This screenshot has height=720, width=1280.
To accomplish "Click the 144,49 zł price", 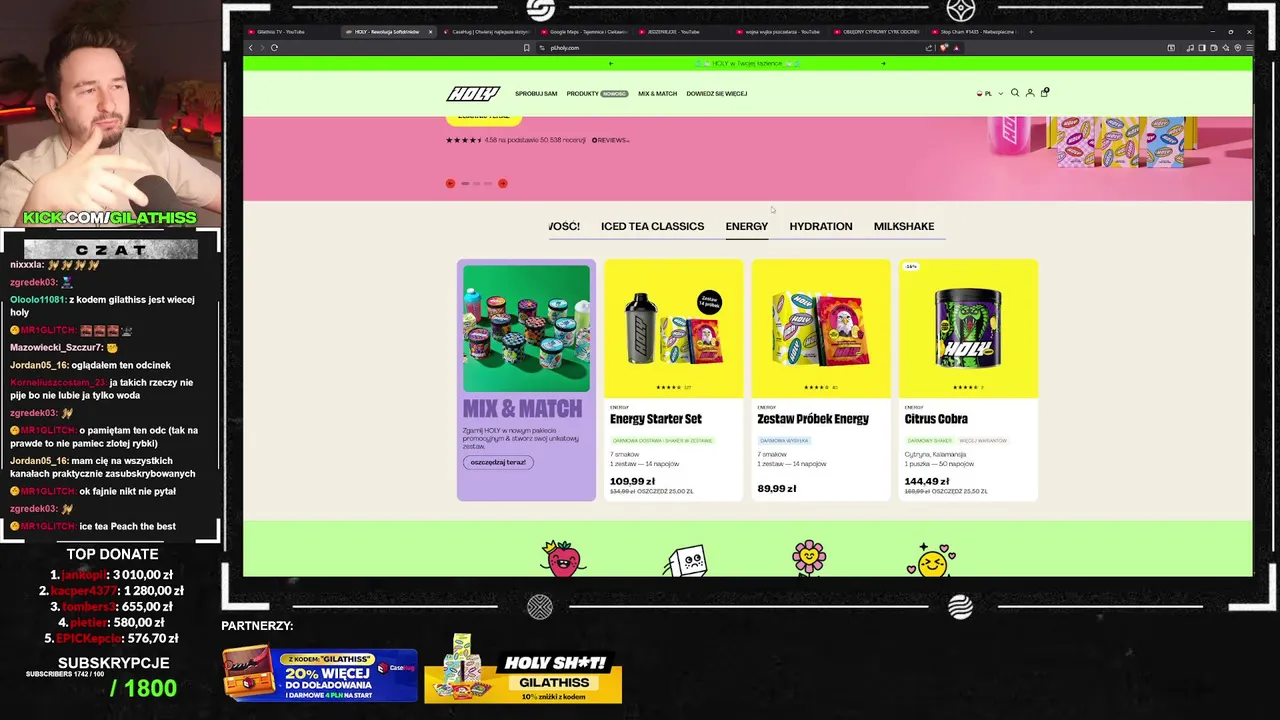I will click(x=927, y=481).
